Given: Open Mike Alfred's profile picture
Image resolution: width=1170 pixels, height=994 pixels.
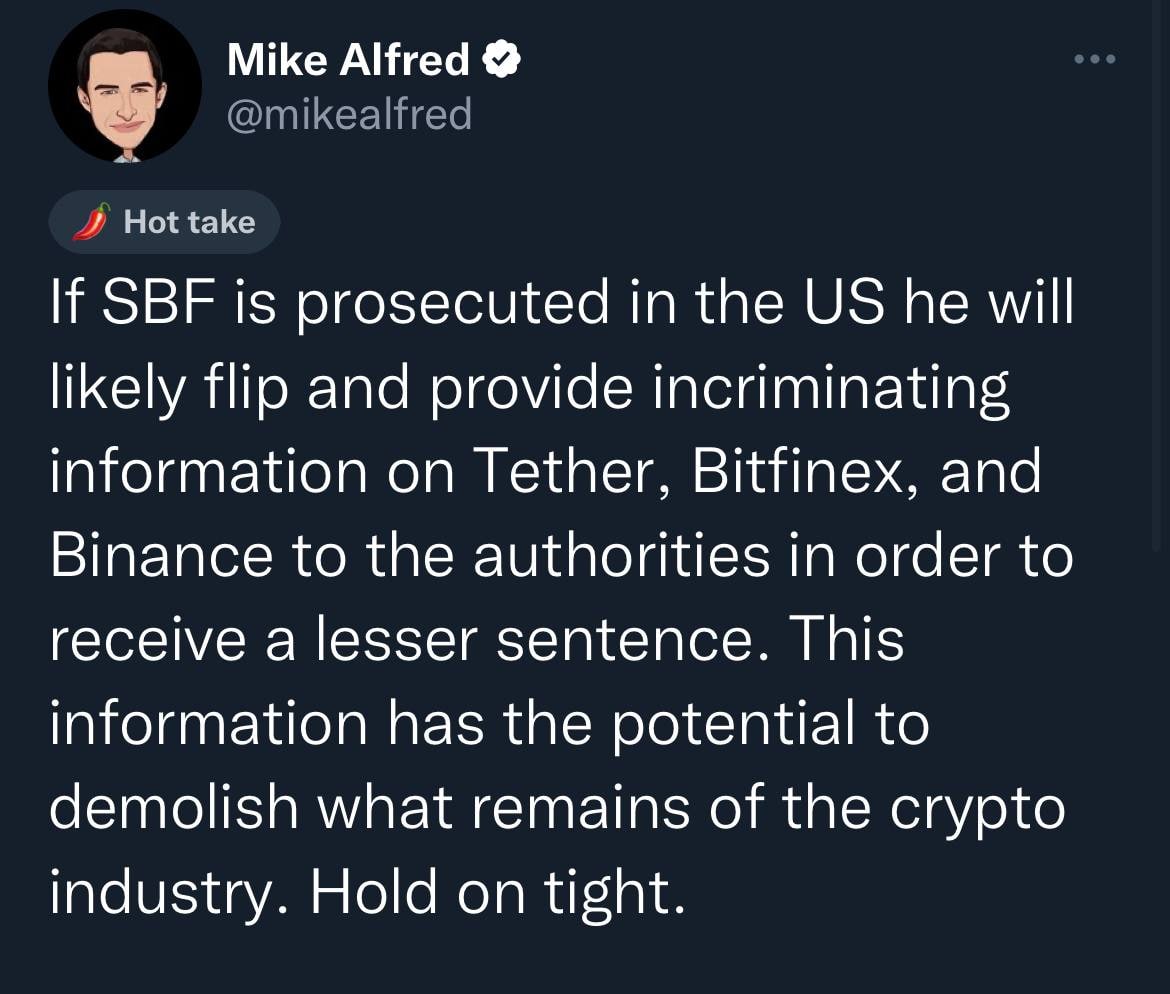Looking at the screenshot, I should click(x=124, y=86).
